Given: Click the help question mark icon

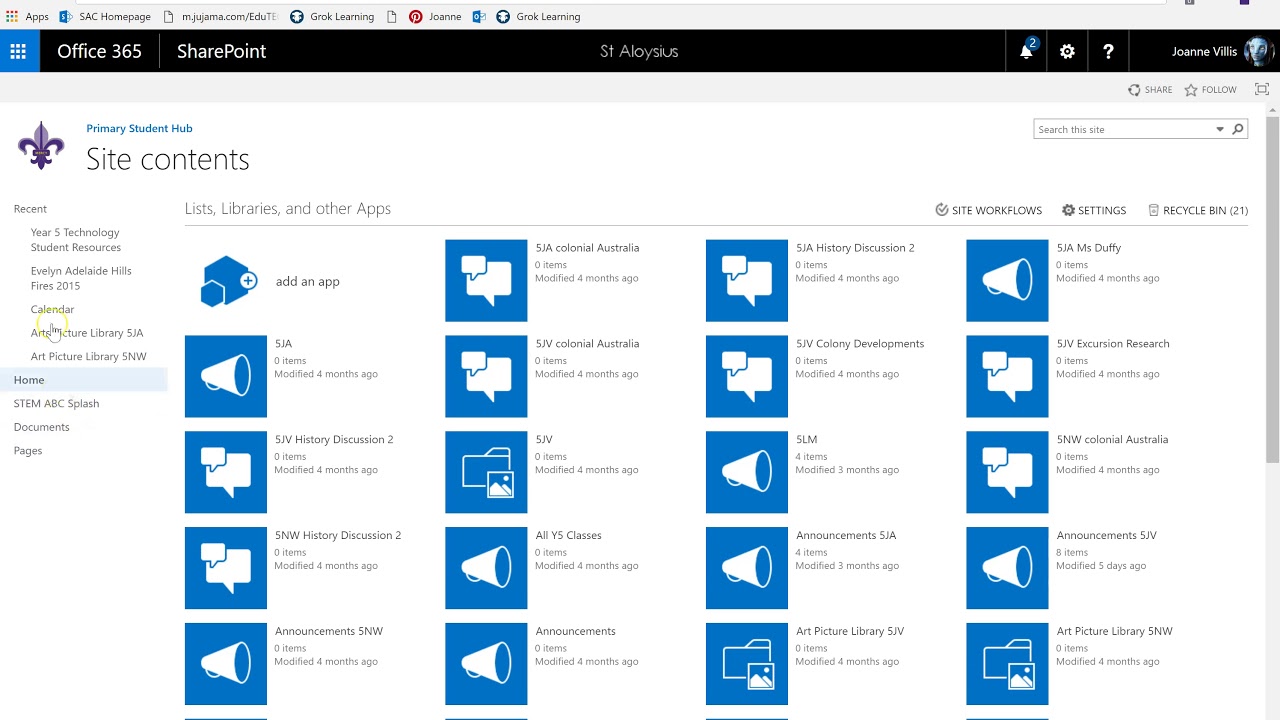Looking at the screenshot, I should coord(1108,51).
